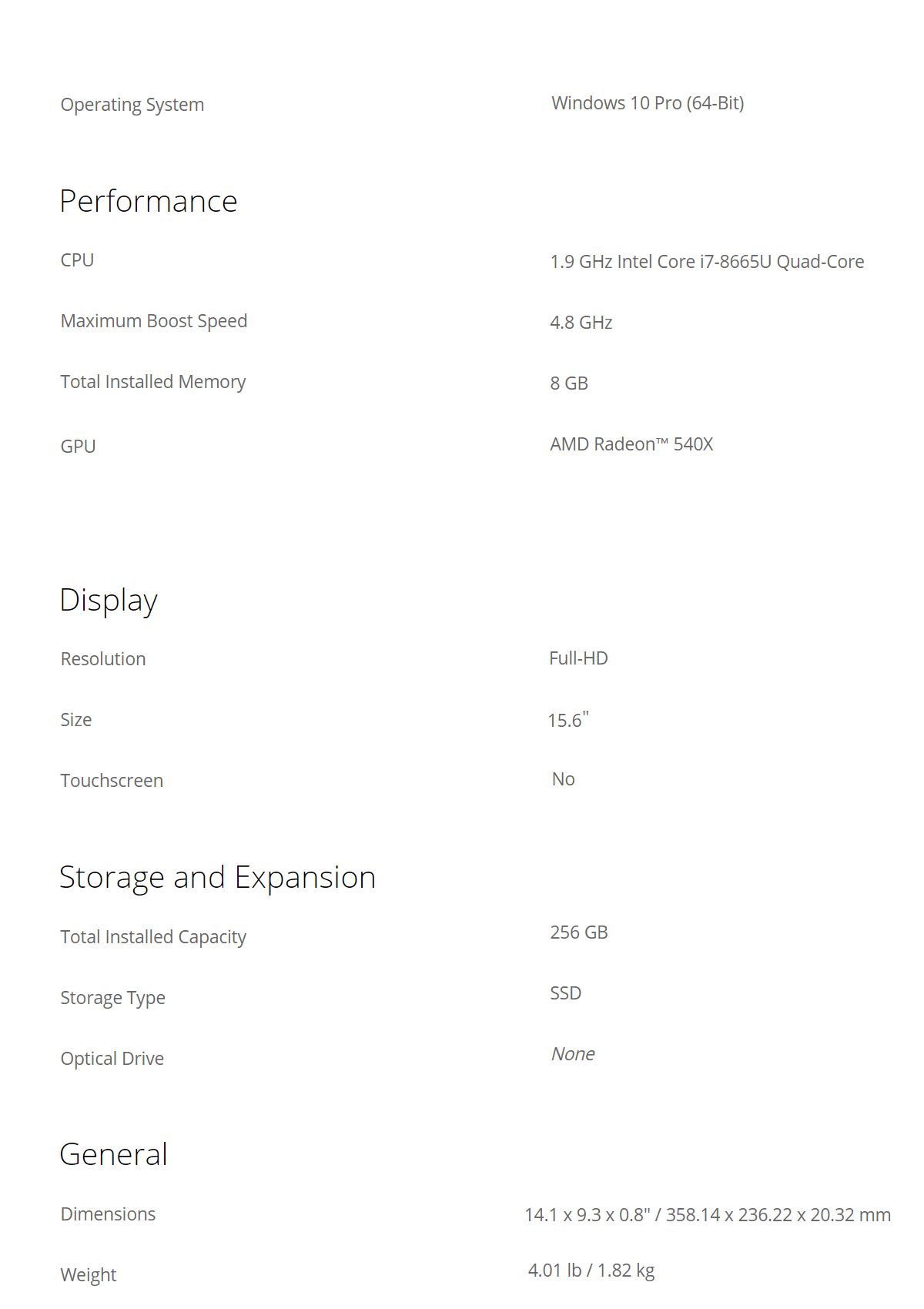Click the Touchscreen label

pos(112,781)
